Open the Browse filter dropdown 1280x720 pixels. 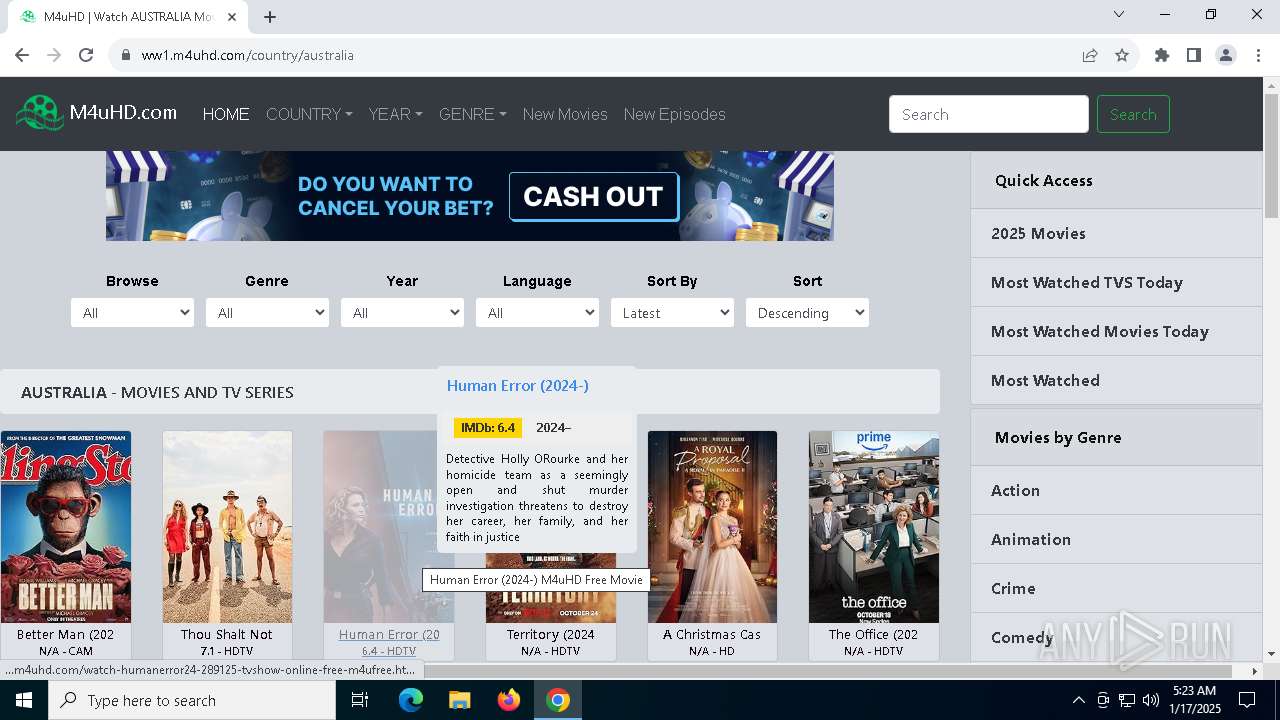(x=132, y=313)
